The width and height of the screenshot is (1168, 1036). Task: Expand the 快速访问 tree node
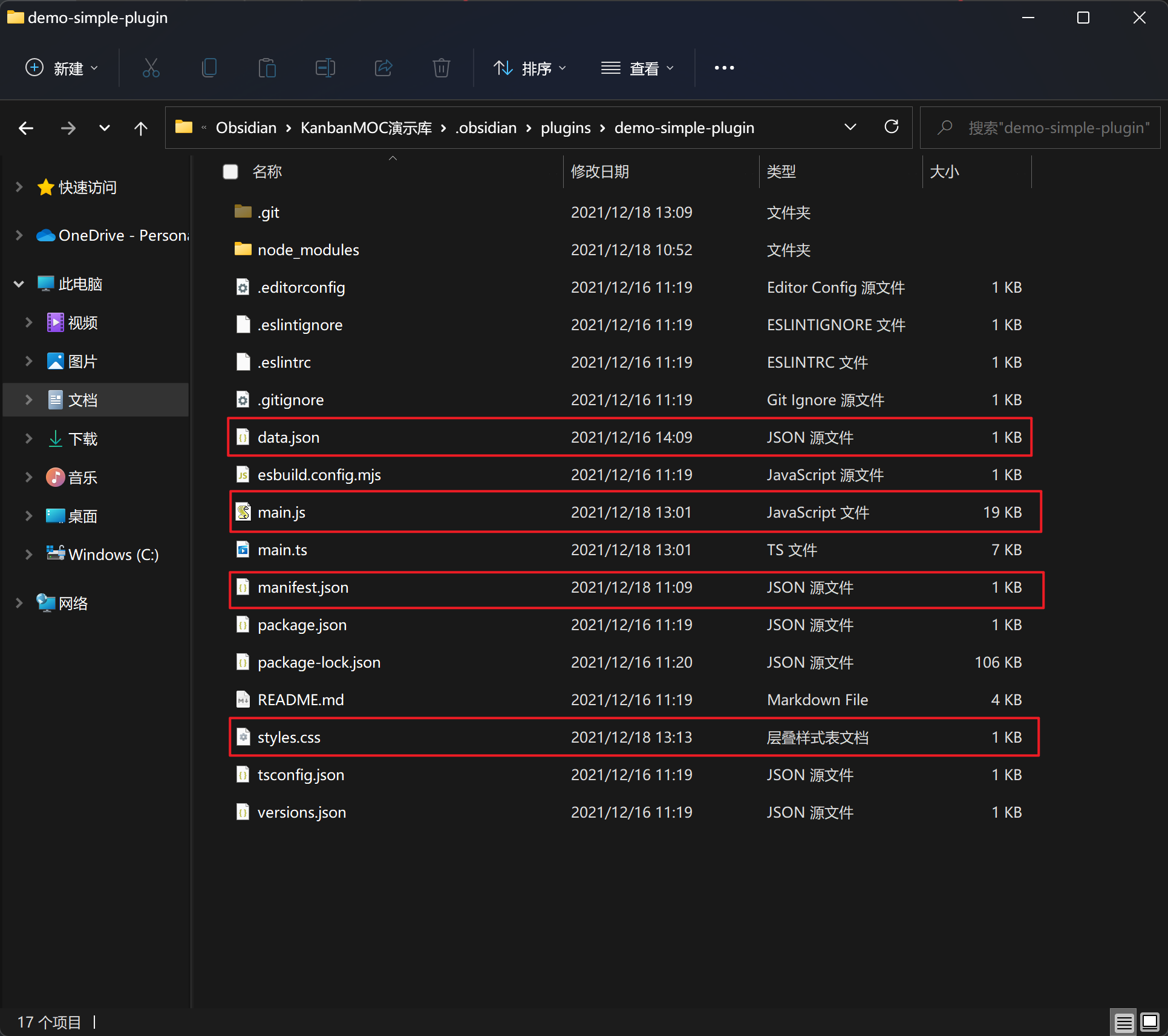point(19,187)
